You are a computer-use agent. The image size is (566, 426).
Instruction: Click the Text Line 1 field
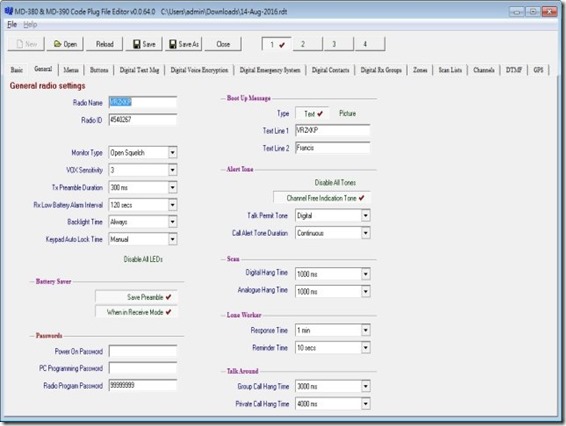(332, 130)
